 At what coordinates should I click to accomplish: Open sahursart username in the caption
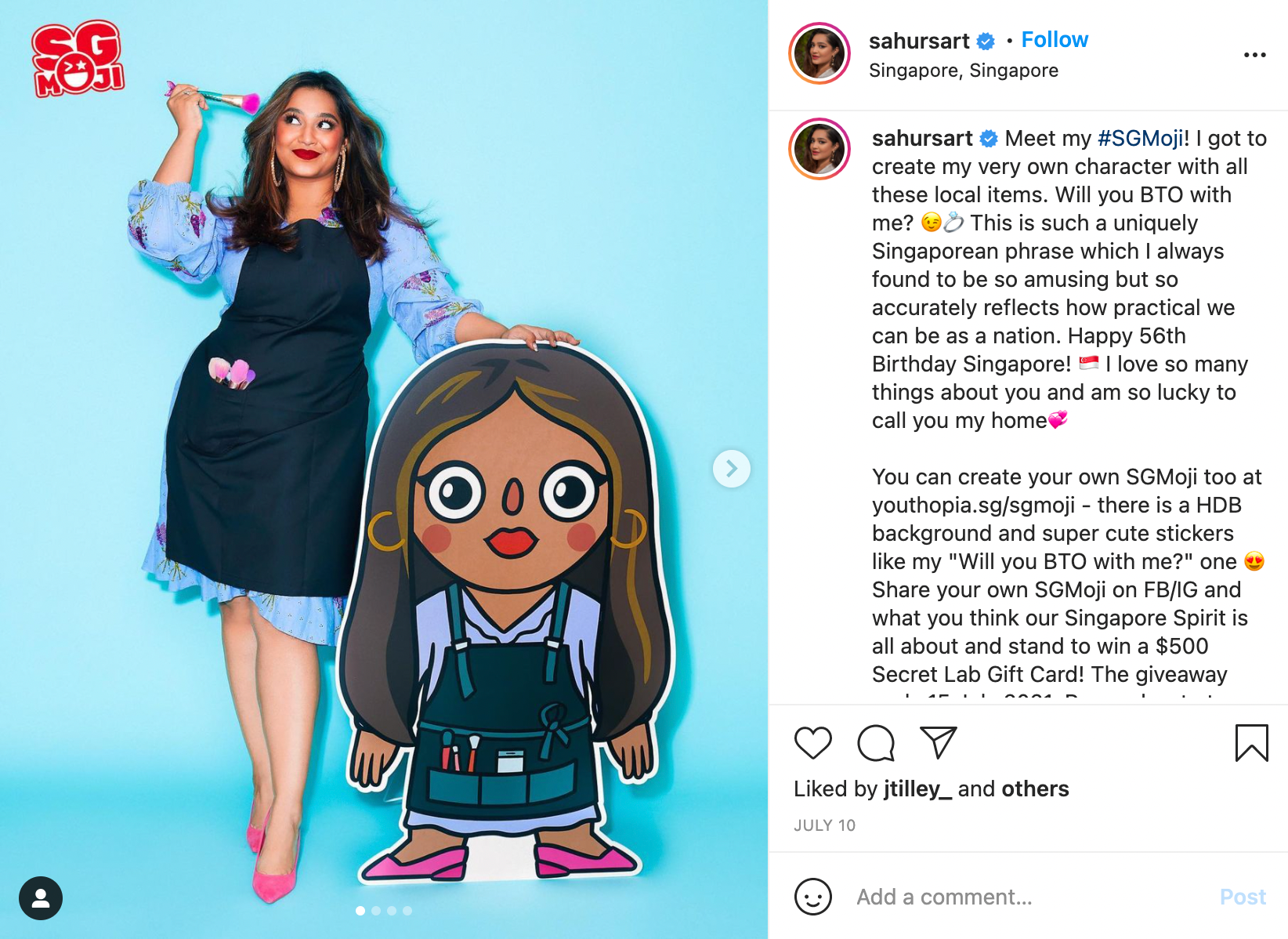coord(922,139)
